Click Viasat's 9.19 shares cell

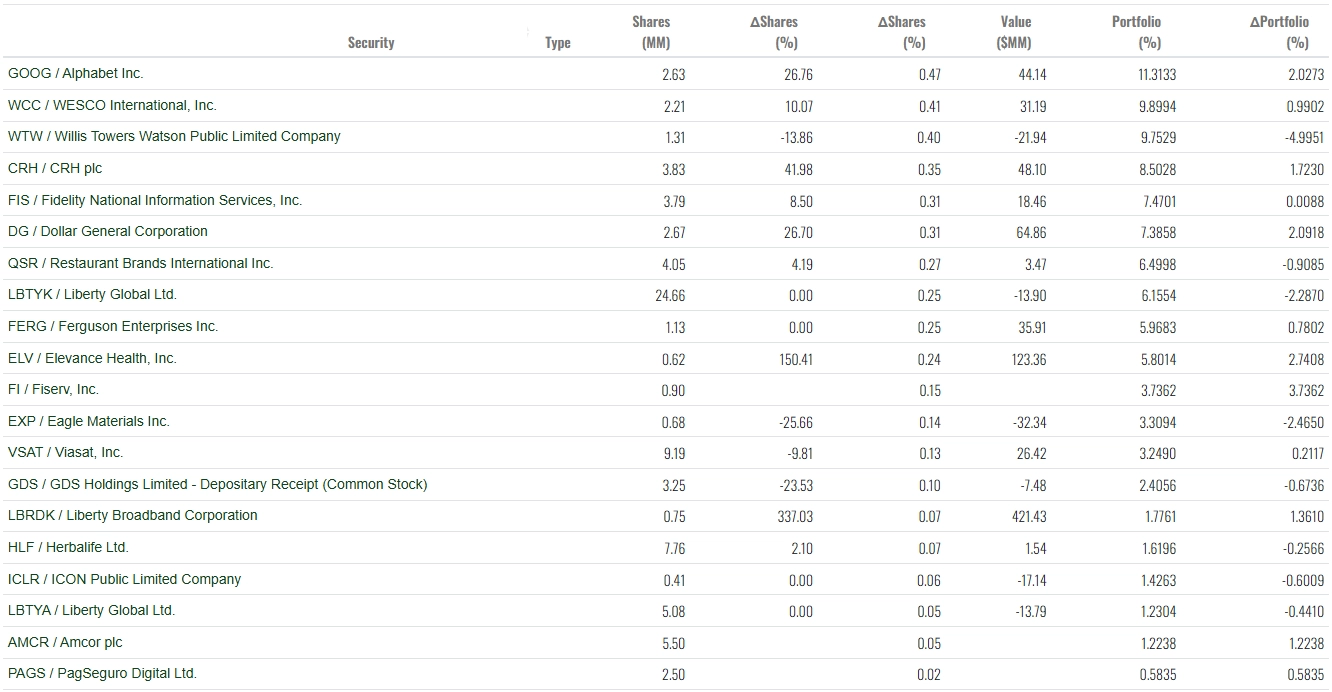point(675,454)
